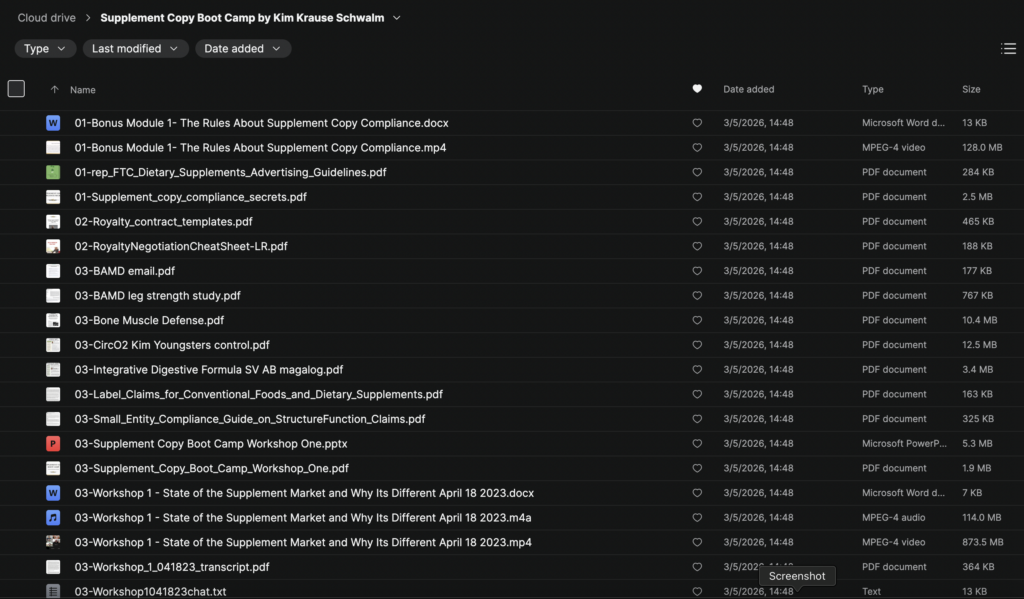1024x599 pixels.
Task: Click icon of 03-Label_Claims_for_Conventional_Foods pdf
Action: tap(53, 394)
